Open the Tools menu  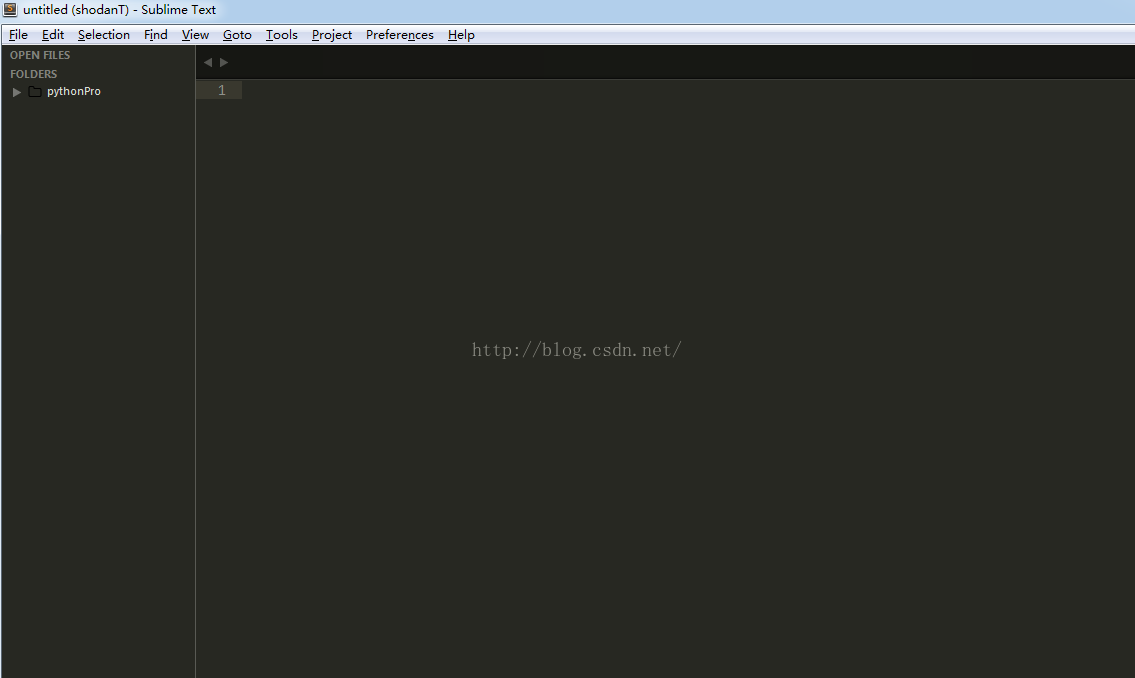click(x=282, y=35)
